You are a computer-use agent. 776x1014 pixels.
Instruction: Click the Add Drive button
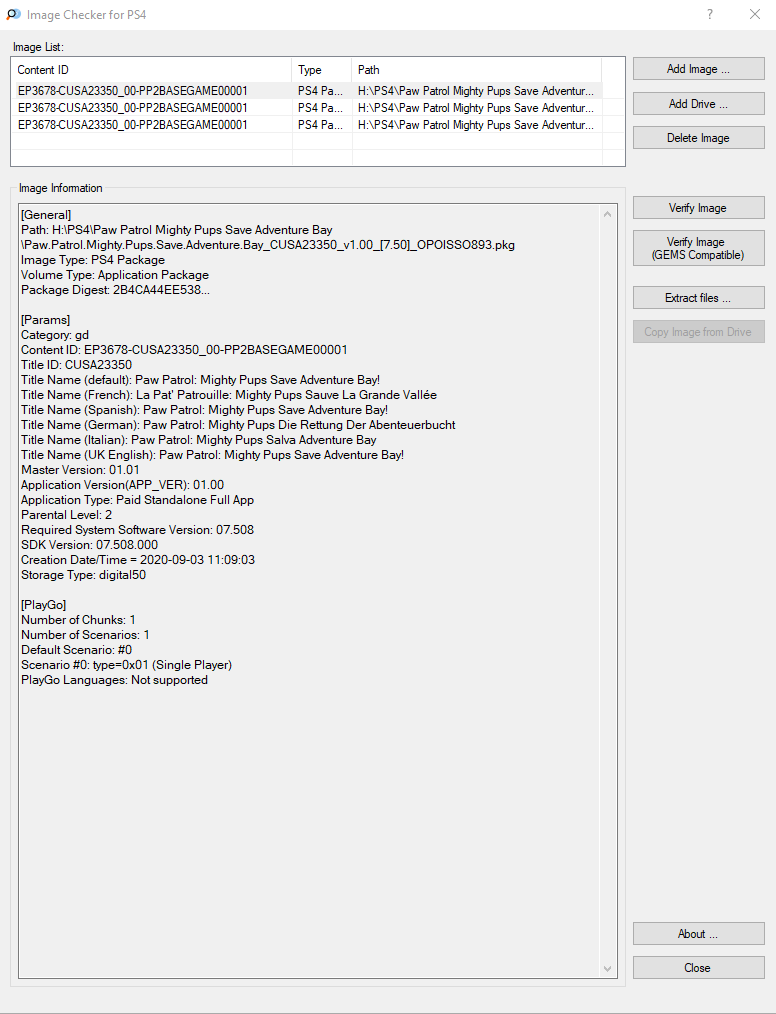(698, 103)
